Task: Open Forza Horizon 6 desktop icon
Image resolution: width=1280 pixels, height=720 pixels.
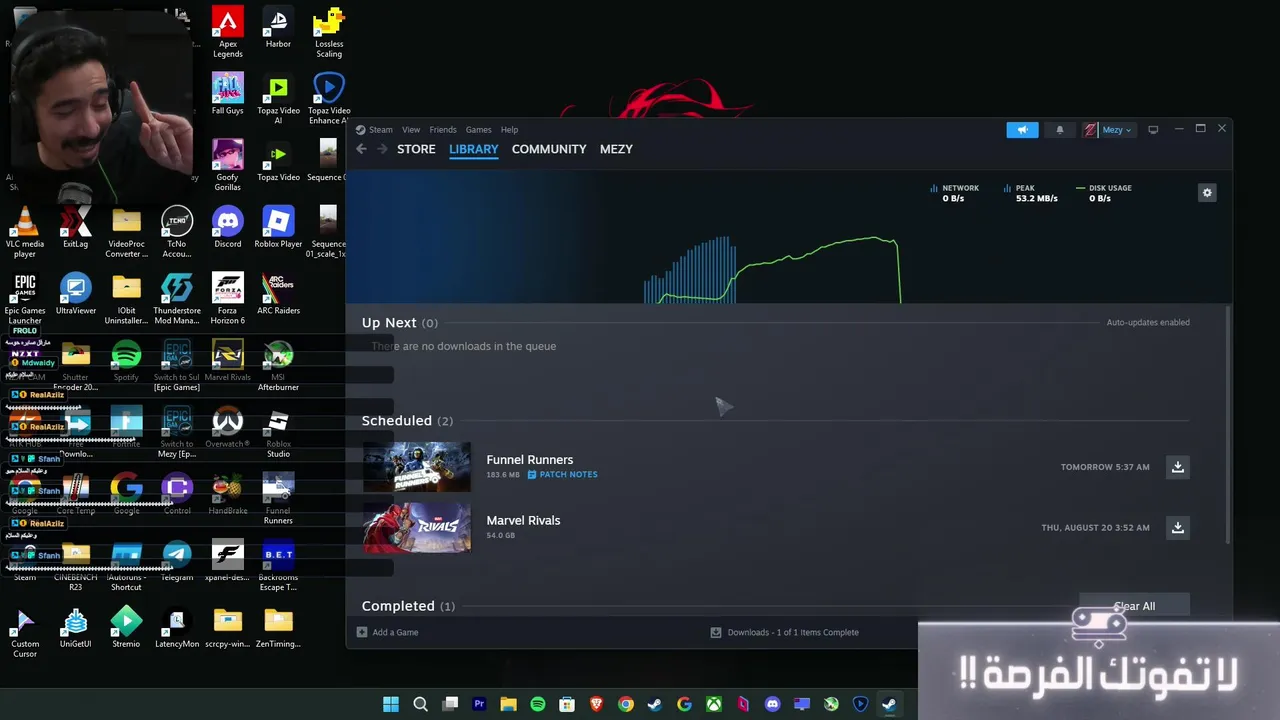Action: 228,300
